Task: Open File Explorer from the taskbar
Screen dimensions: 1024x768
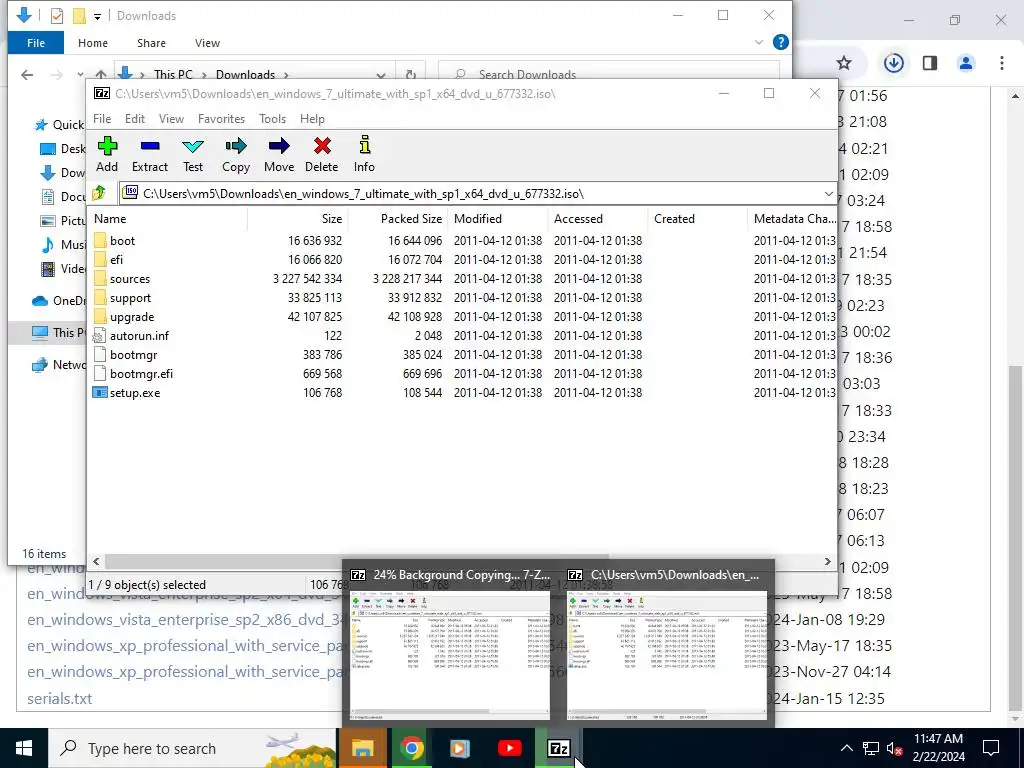Action: (x=362, y=748)
